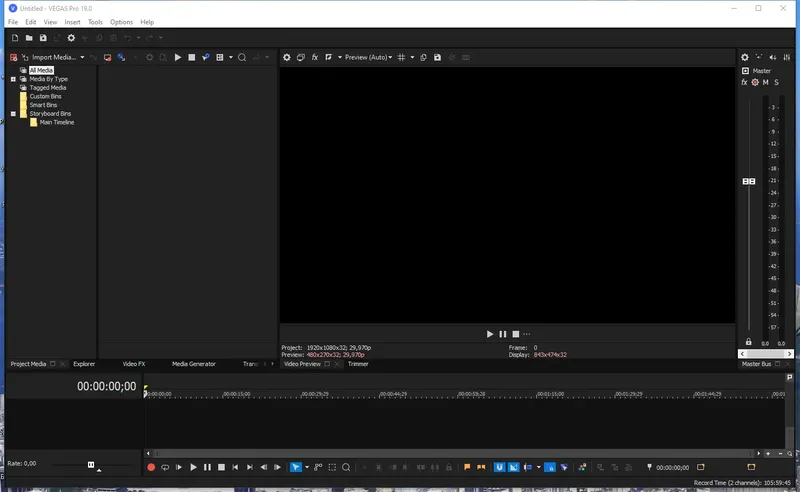This screenshot has width=800, height=492.
Task: Open Master FX button
Action: click(744, 82)
